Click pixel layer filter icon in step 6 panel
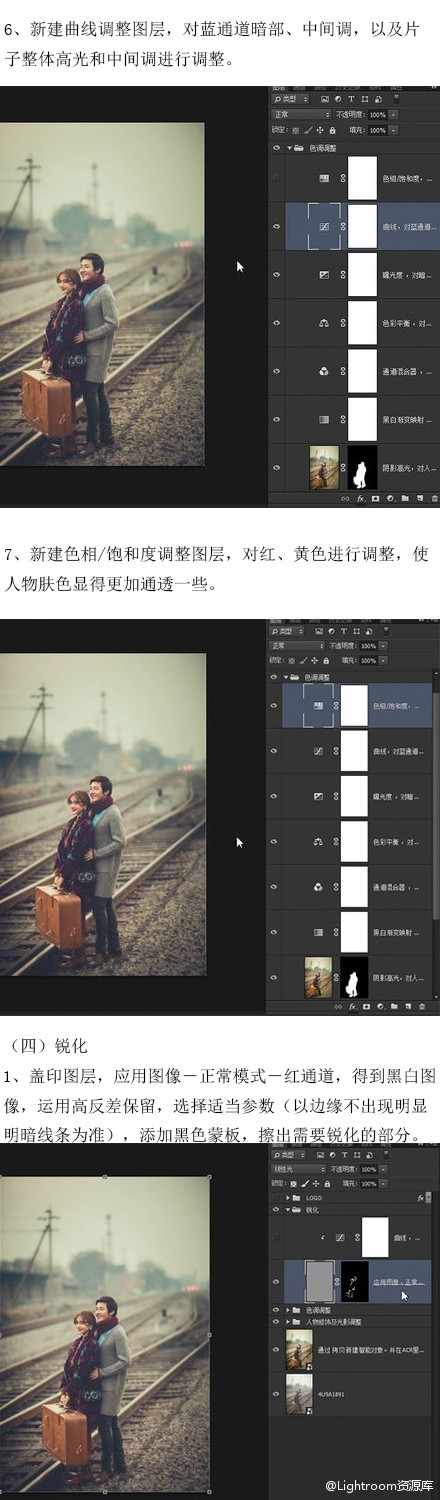440x1500 pixels. click(325, 99)
